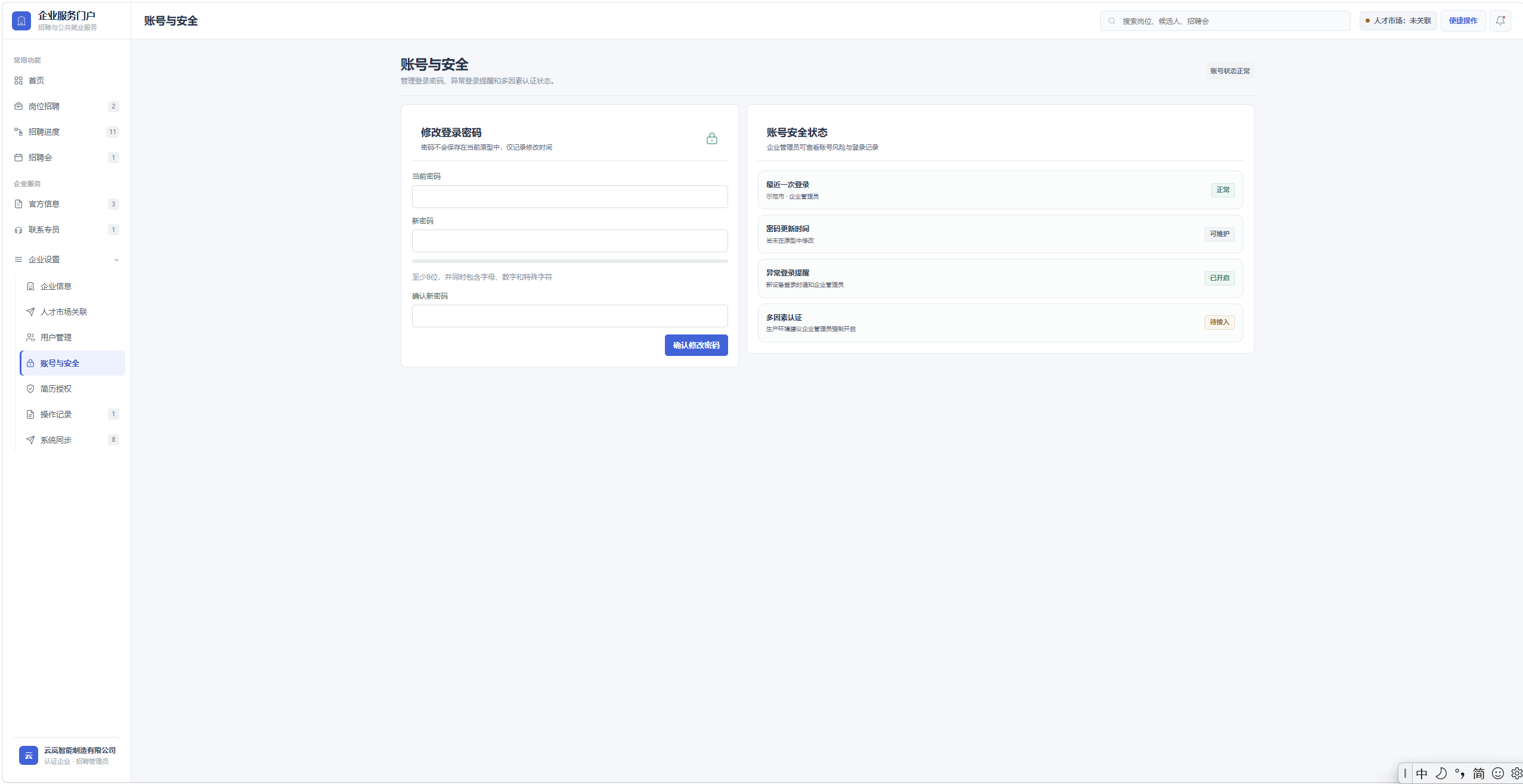Image resolution: width=1523 pixels, height=784 pixels.
Task: Click the 密码更新时间 可维护 tag
Action: click(1219, 234)
